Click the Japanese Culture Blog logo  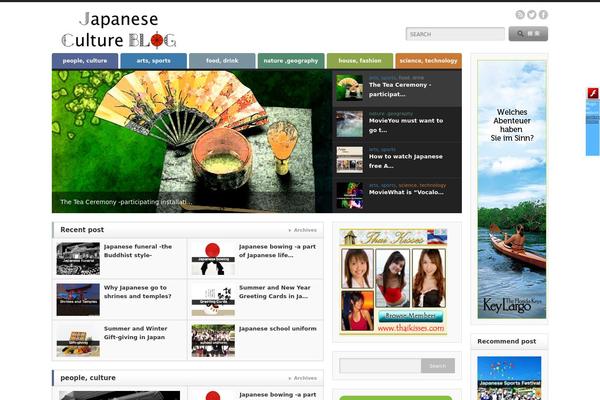119,30
